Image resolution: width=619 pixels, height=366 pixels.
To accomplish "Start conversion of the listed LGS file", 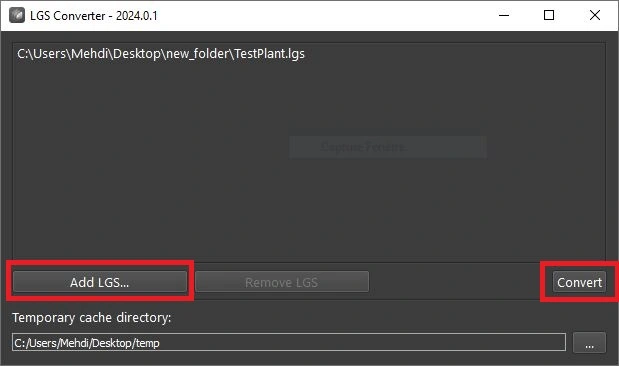I will [579, 282].
